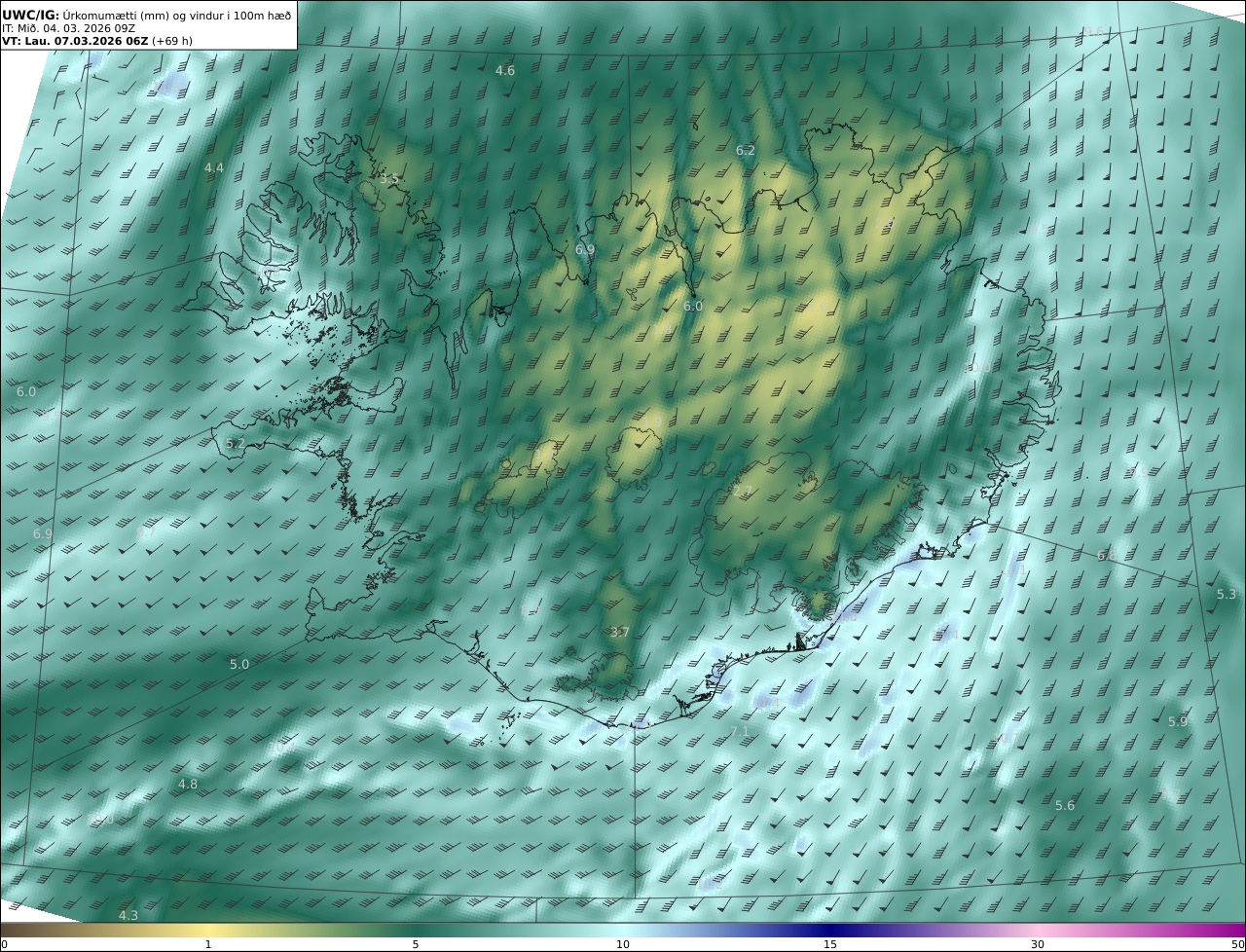Click the colorbar tick label 15
This screenshot has height=952, width=1246.
pos(830,944)
